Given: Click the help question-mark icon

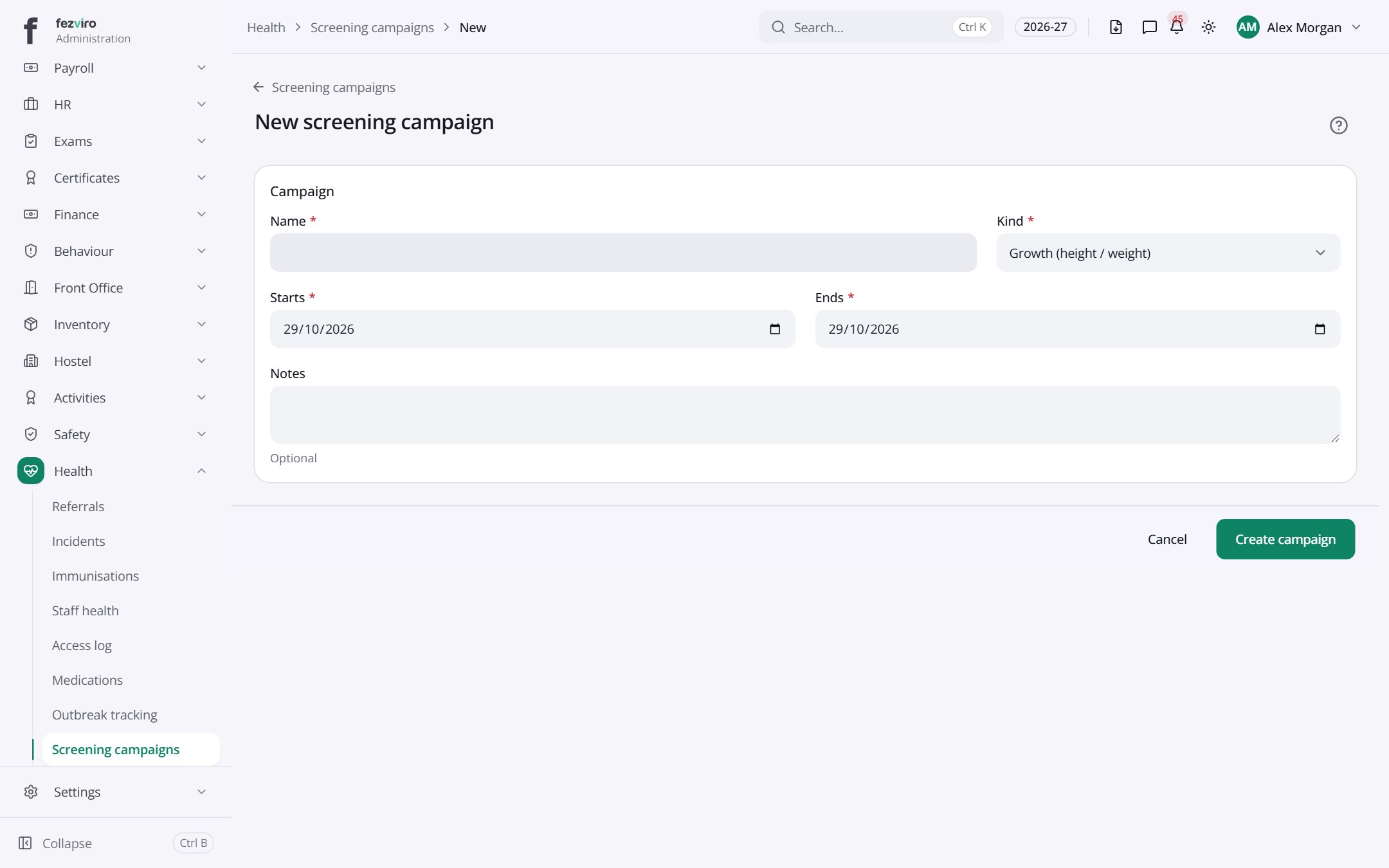Looking at the screenshot, I should tap(1338, 125).
